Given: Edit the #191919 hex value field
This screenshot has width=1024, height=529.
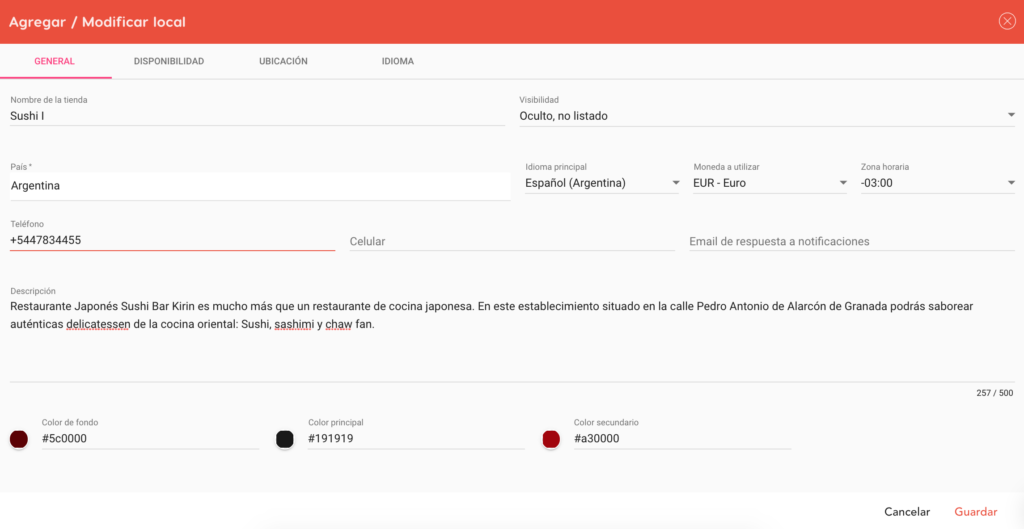Looking at the screenshot, I should pyautogui.click(x=416, y=439).
